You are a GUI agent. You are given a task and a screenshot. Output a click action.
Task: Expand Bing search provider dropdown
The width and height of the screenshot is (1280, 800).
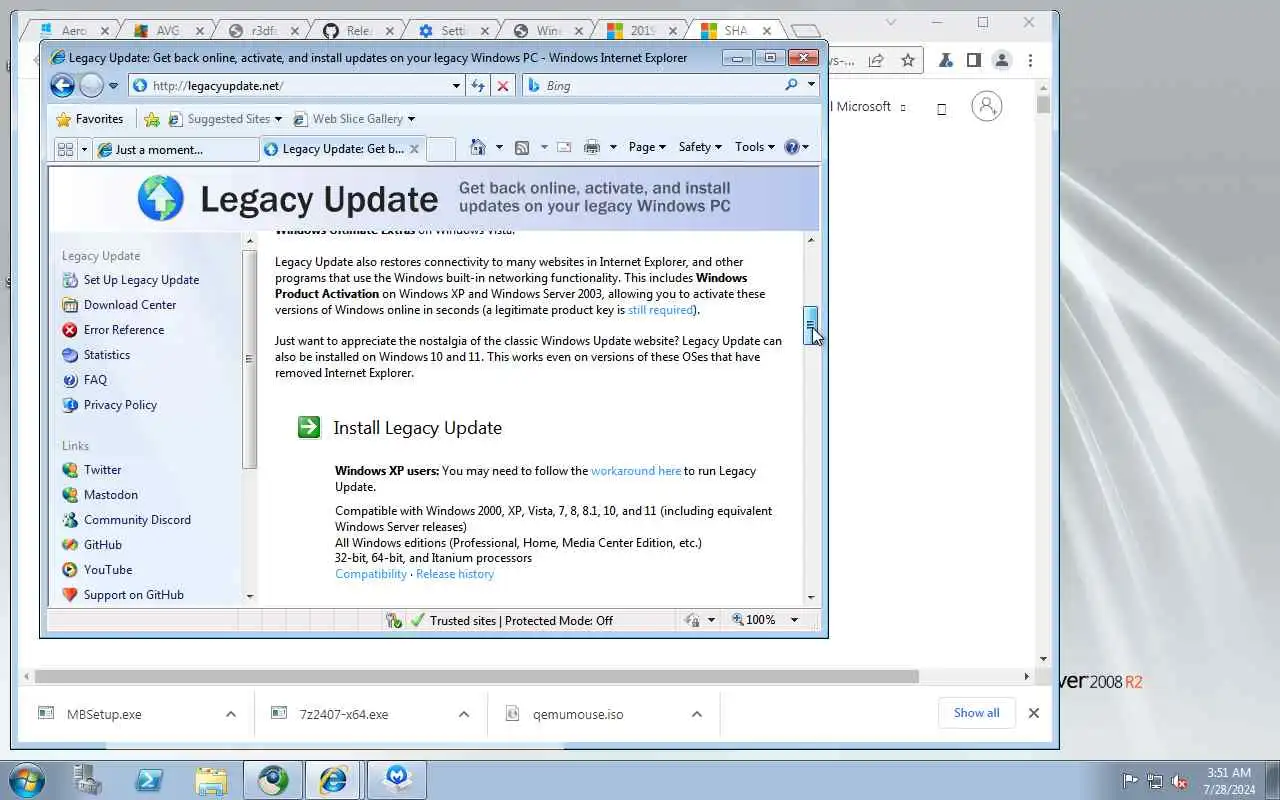tap(811, 86)
